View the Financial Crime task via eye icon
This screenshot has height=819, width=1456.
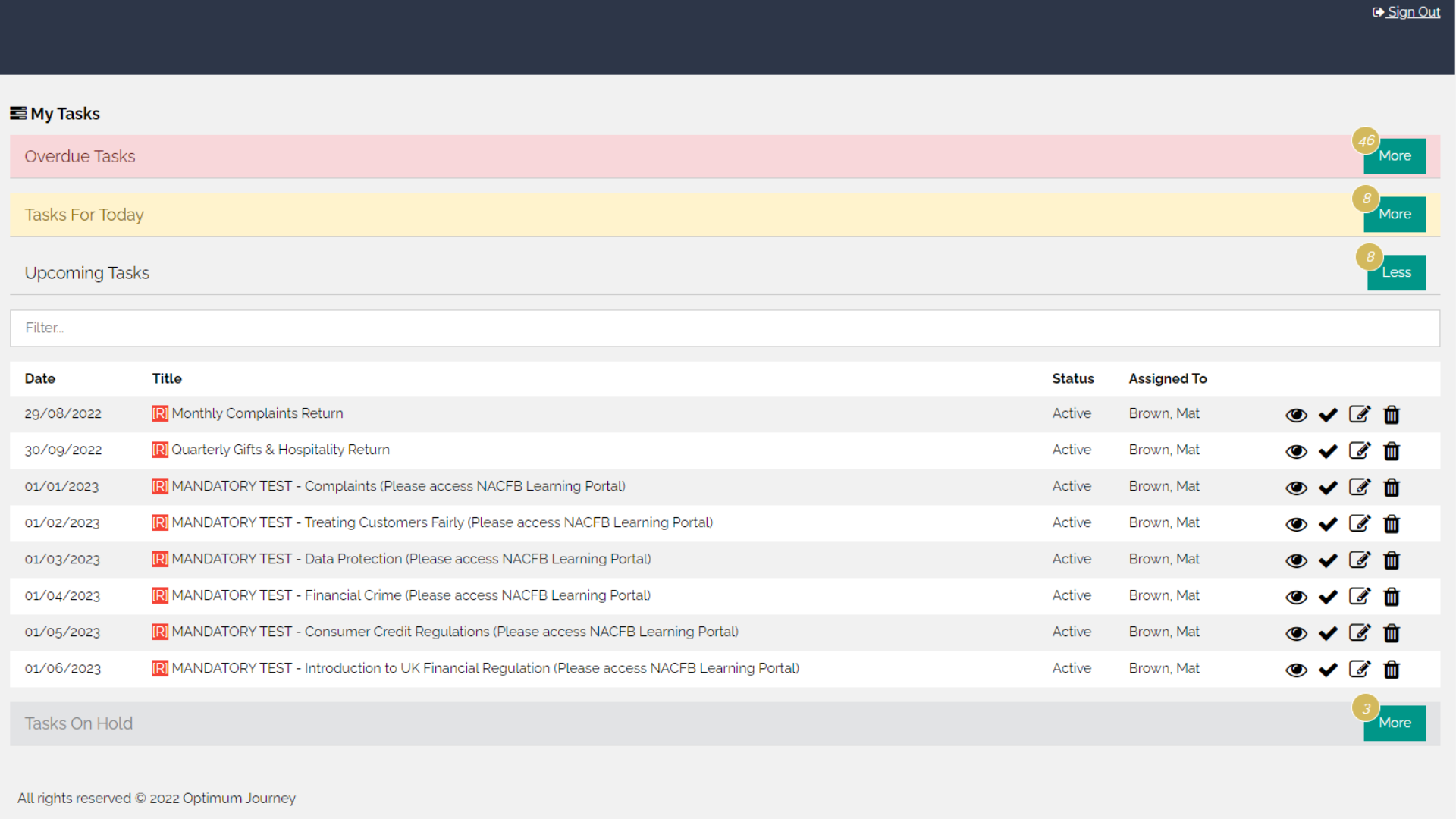coord(1296,597)
